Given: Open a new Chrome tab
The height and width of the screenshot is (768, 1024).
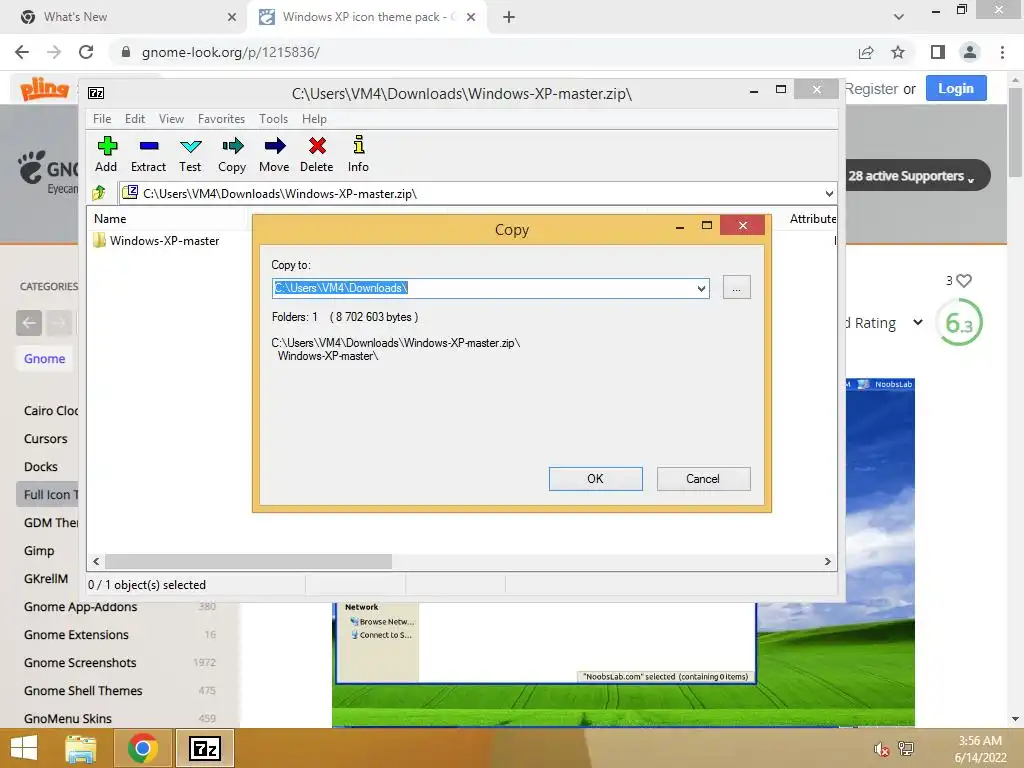Looking at the screenshot, I should coord(509,17).
